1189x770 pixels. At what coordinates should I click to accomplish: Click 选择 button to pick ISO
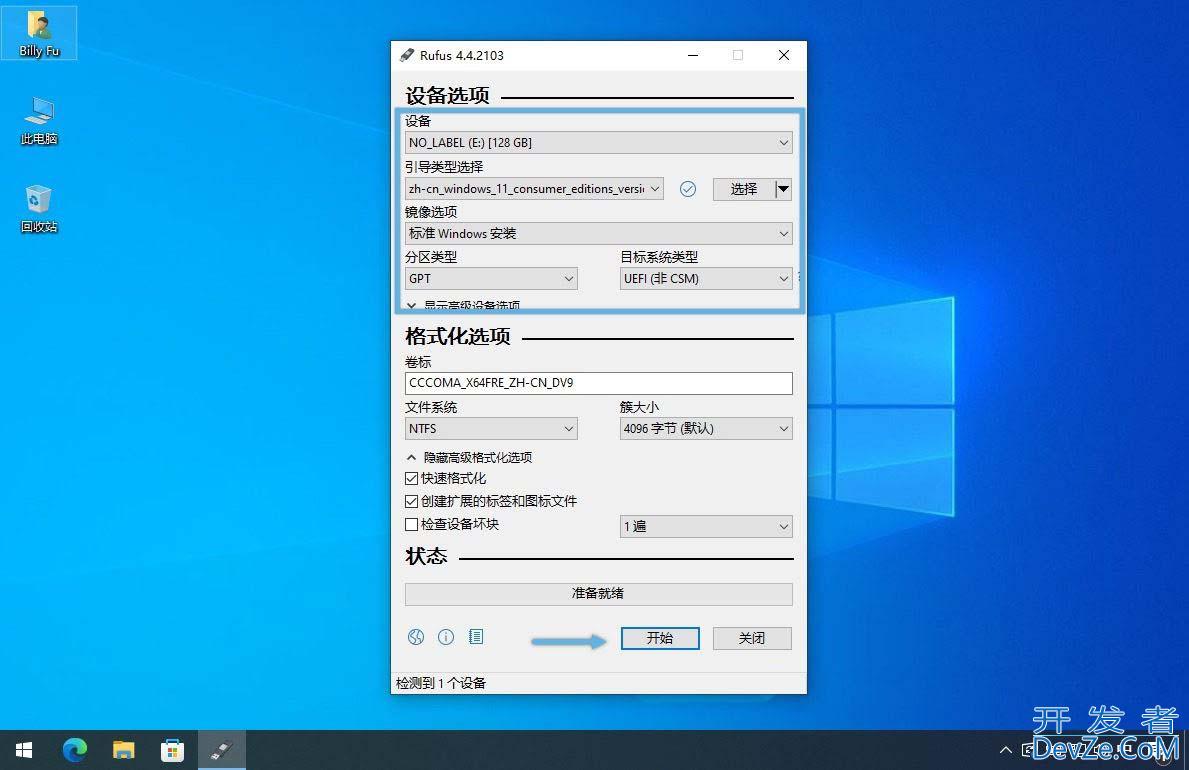point(744,189)
